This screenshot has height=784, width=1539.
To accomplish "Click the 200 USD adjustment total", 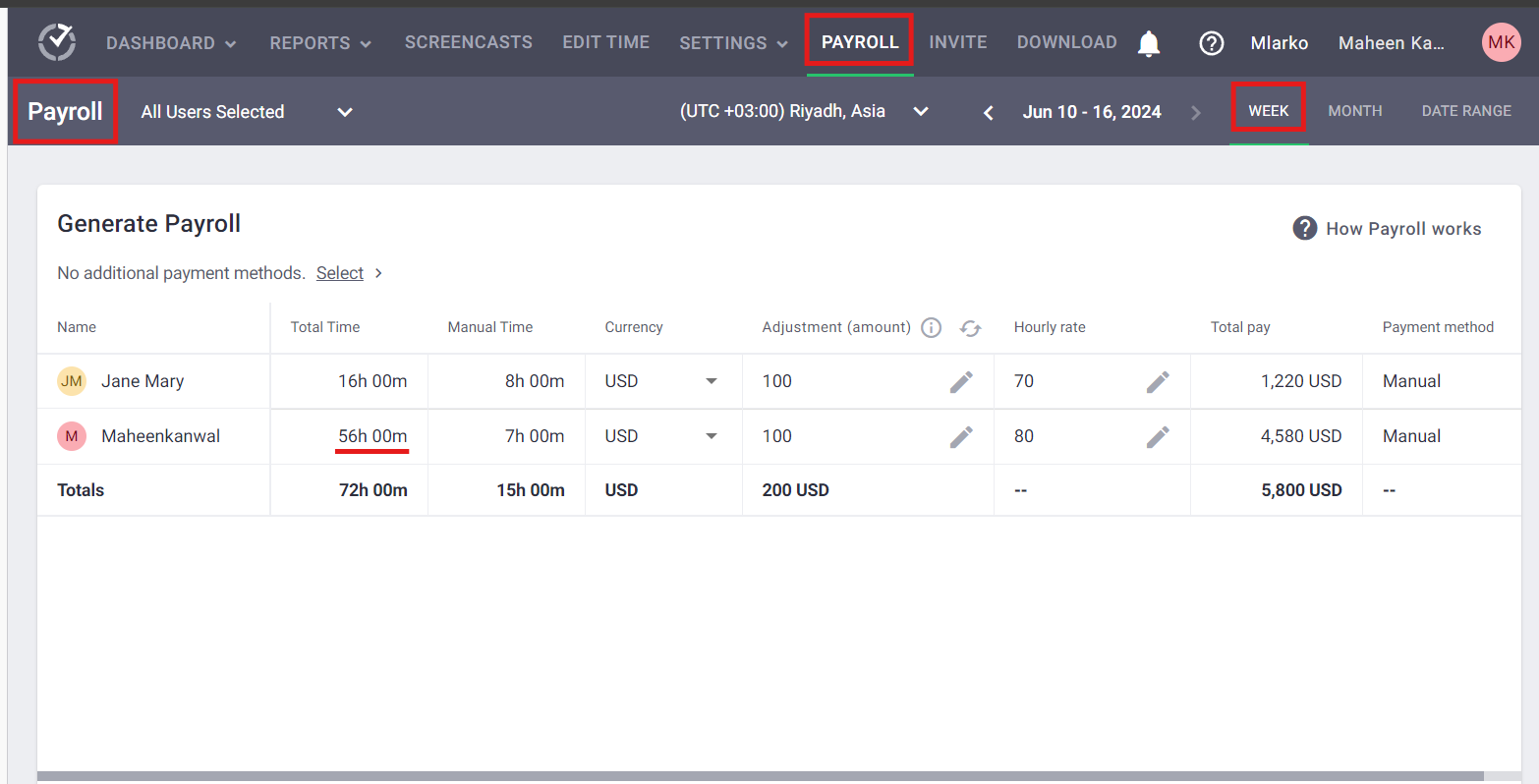I will tap(796, 490).
